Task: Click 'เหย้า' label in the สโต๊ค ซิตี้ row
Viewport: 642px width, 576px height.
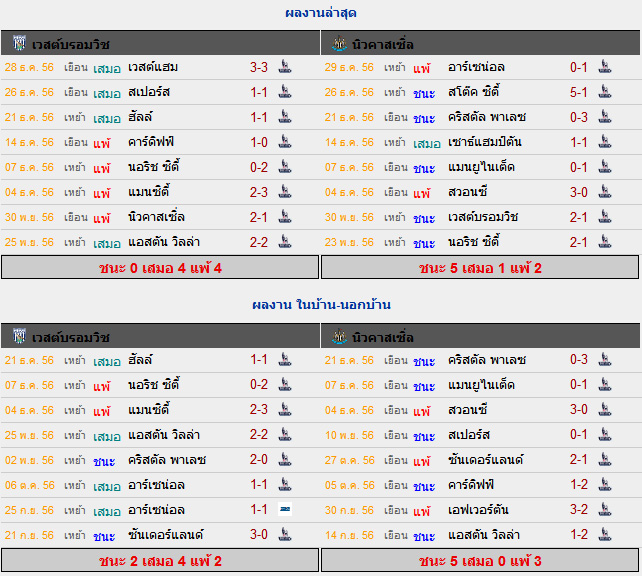Action: point(395,92)
